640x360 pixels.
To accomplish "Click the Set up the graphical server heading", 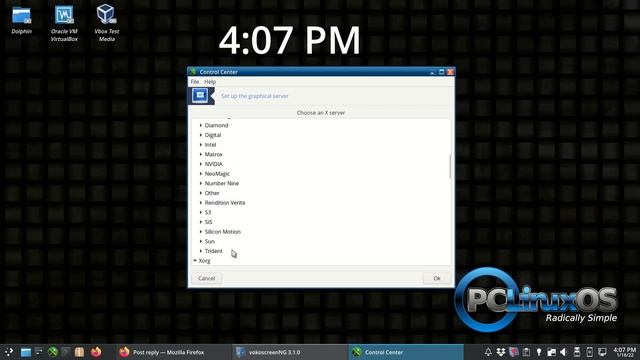I will click(x=254, y=96).
